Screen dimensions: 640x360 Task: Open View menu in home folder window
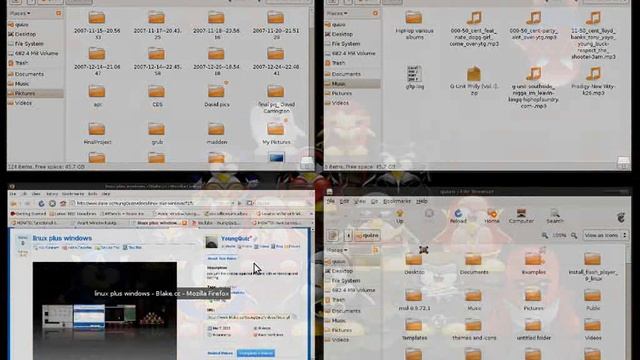[360, 201]
